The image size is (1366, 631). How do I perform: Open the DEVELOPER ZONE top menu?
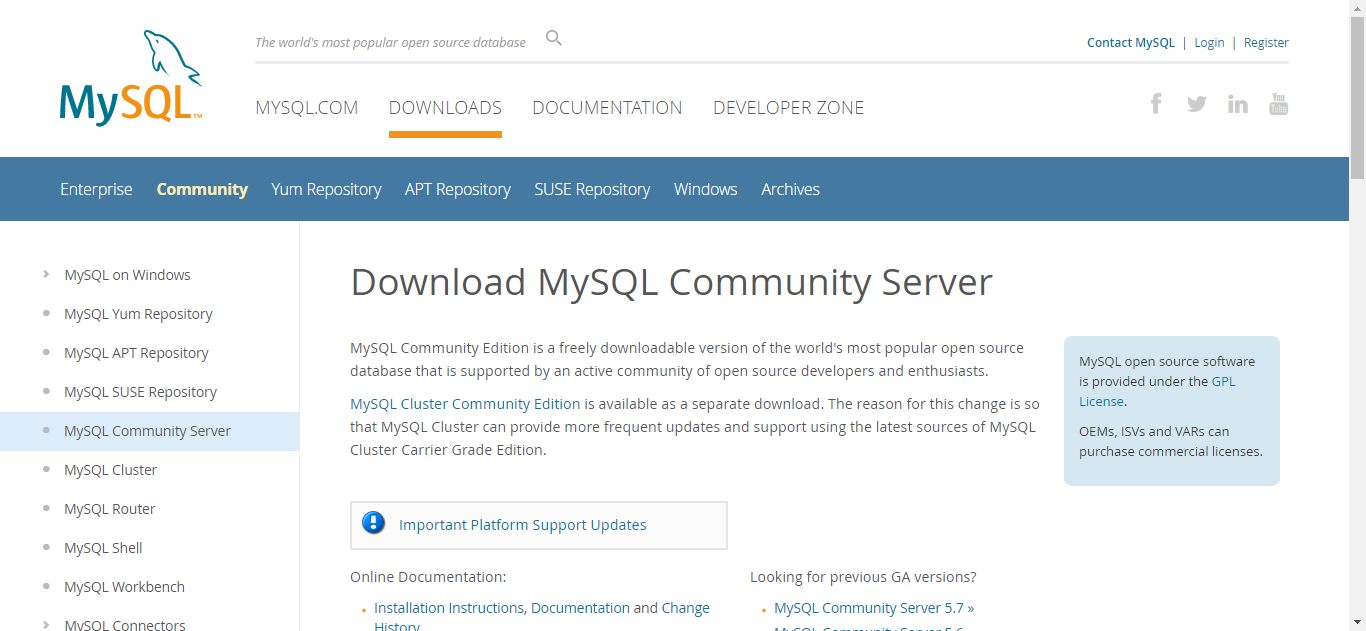pos(788,108)
